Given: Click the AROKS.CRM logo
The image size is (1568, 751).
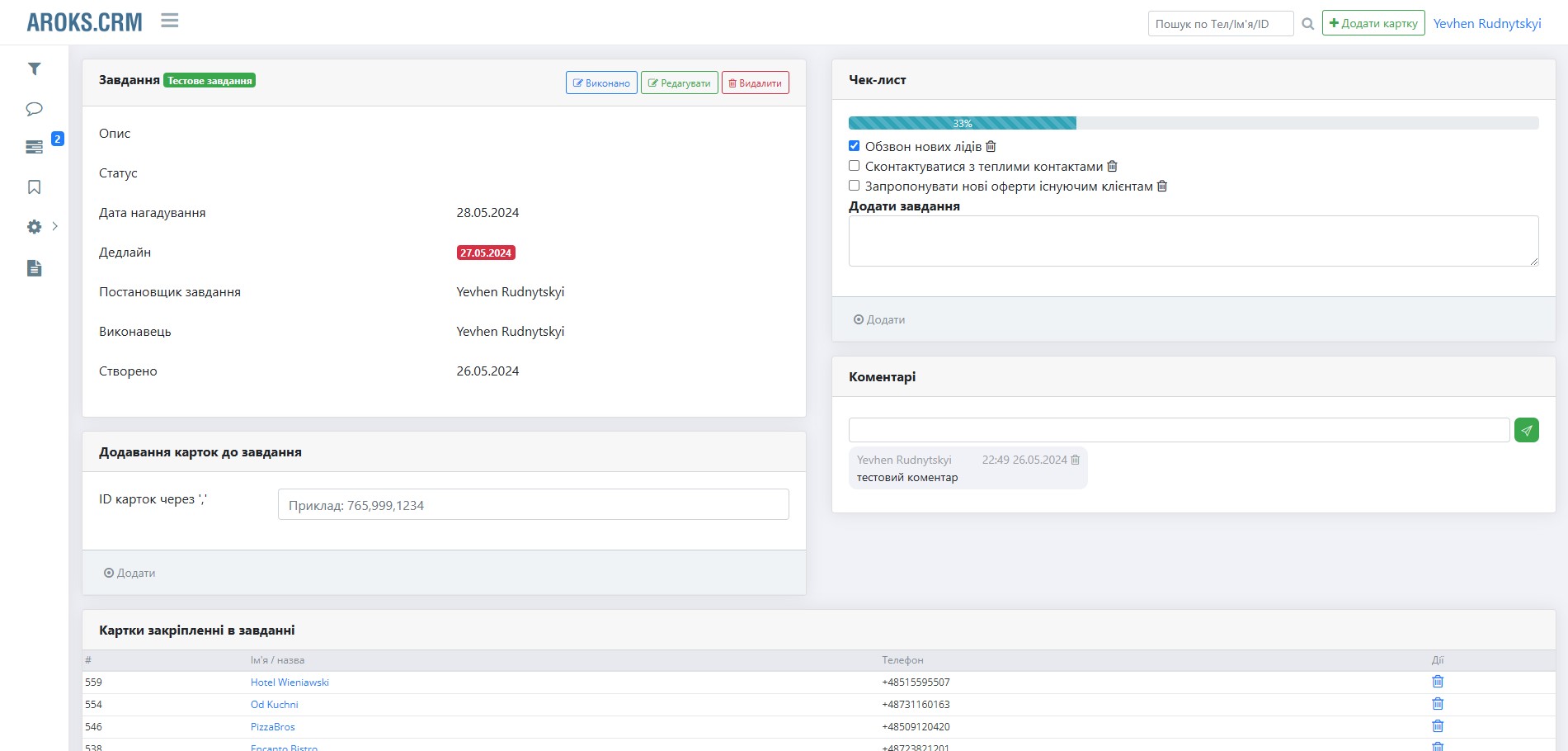Looking at the screenshot, I should click(x=85, y=22).
